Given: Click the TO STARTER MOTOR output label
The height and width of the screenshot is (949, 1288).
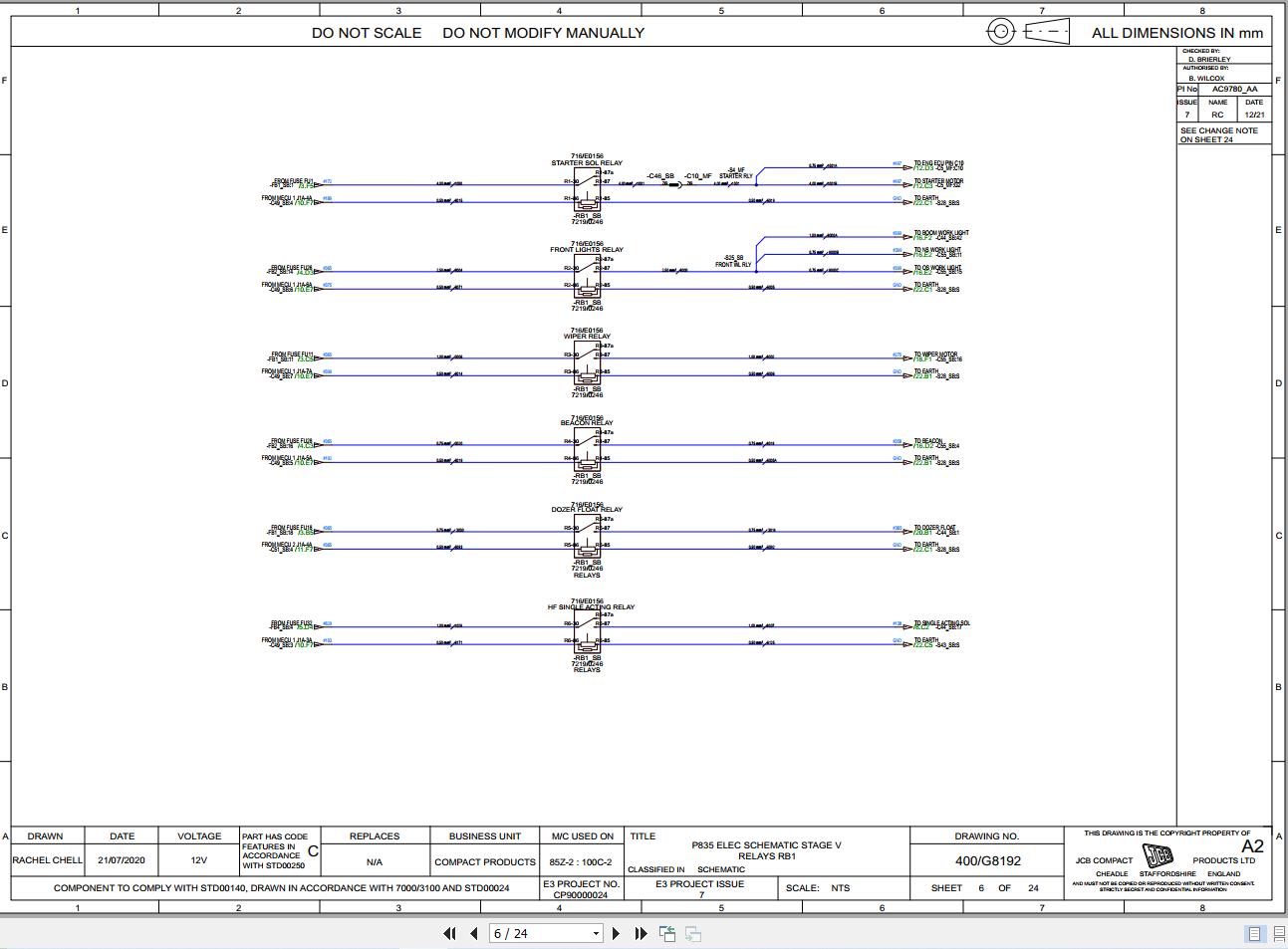Looking at the screenshot, I should (938, 181).
